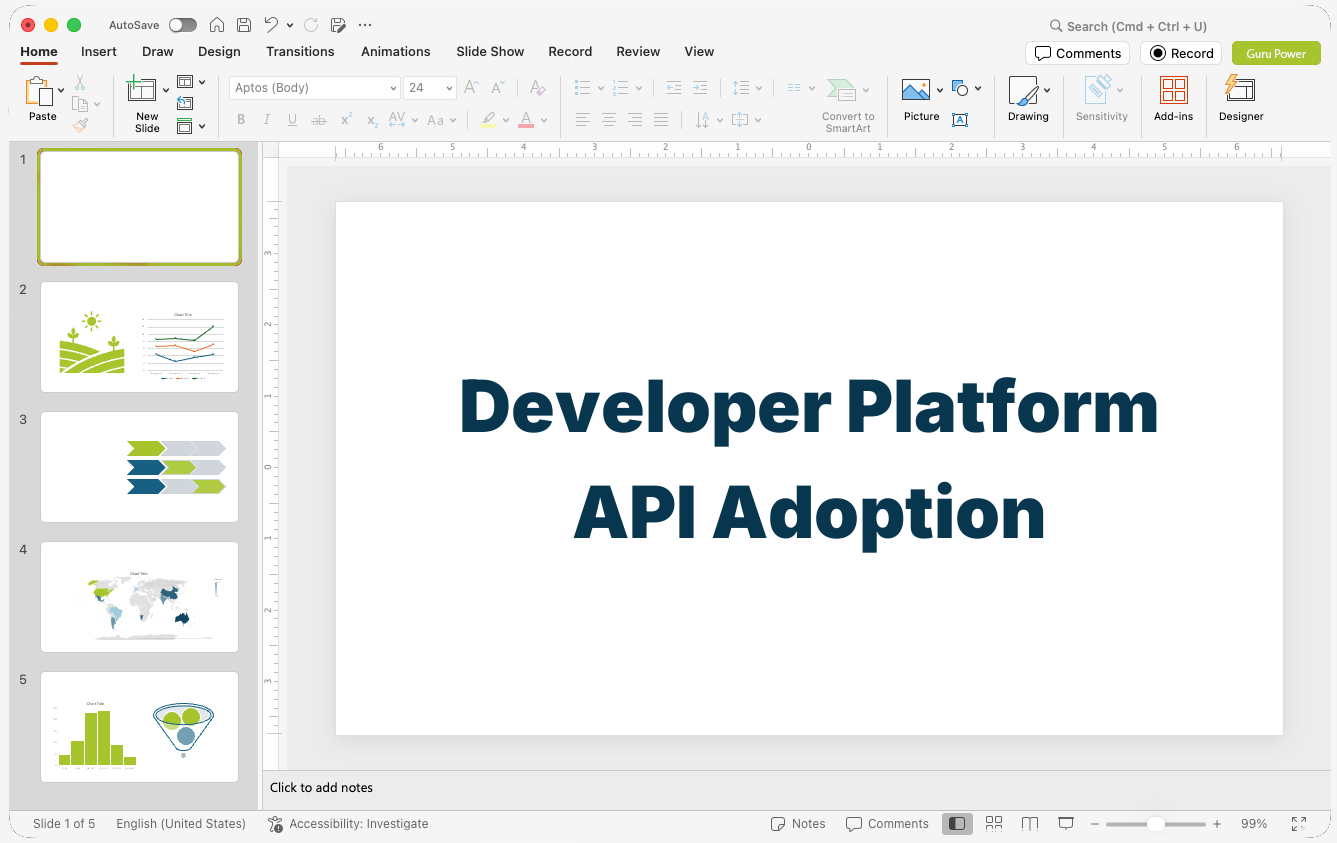
Task: Click the red font color button
Action: pos(526,120)
